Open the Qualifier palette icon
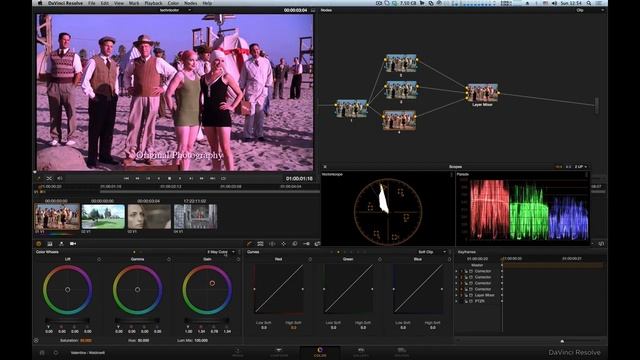Image resolution: width=640 pixels, height=360 pixels. point(260,244)
